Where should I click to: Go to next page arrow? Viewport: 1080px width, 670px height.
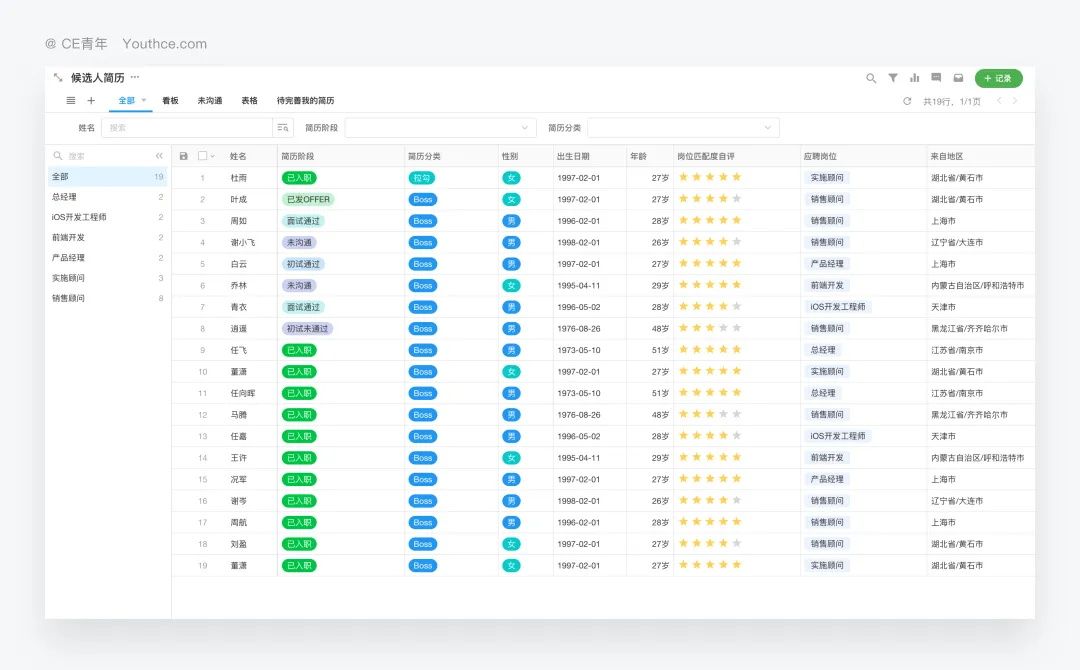click(x=1015, y=101)
